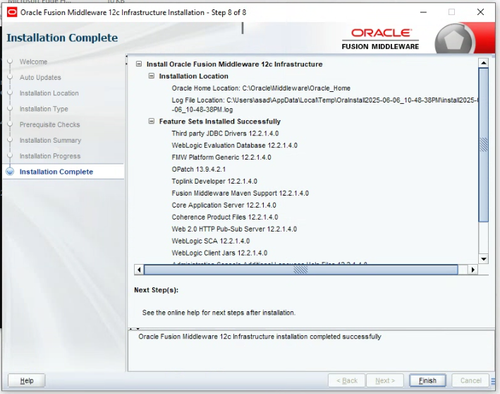Select the Prerequisite Checks step
This screenshot has width=500, height=394.
50,124
